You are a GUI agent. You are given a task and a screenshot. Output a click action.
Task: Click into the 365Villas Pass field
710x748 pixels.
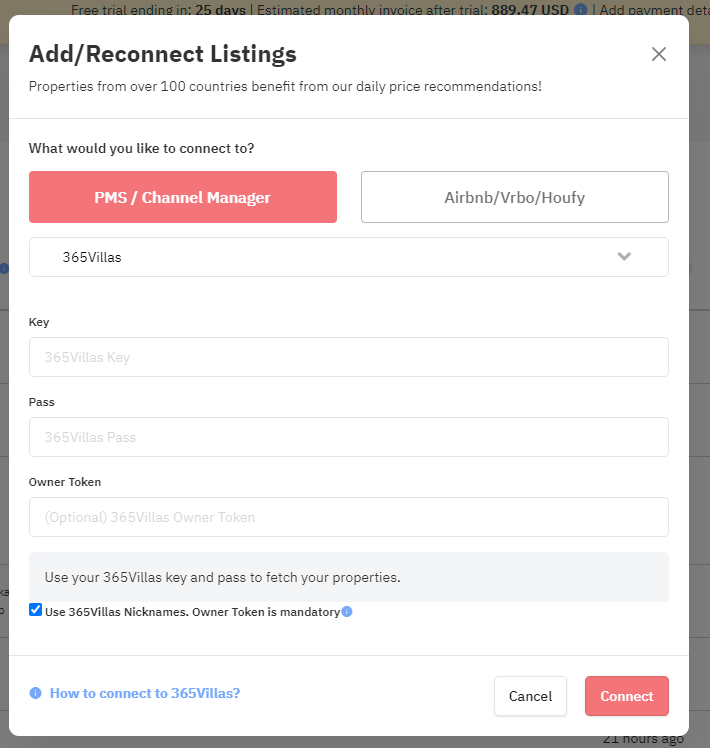pos(349,437)
